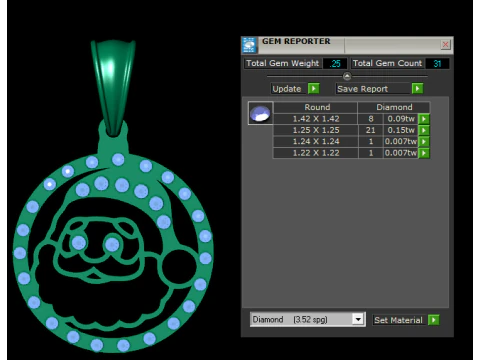Click the Set Material button label
The image size is (480, 360).
398,320
